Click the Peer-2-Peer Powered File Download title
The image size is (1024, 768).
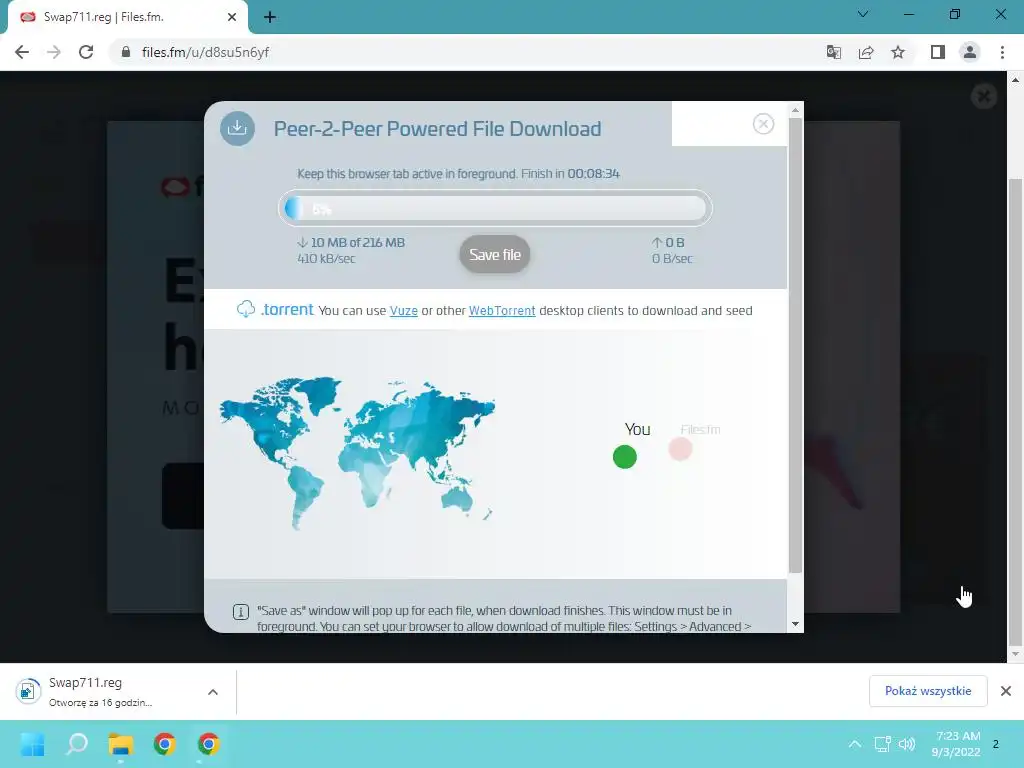[x=438, y=129]
